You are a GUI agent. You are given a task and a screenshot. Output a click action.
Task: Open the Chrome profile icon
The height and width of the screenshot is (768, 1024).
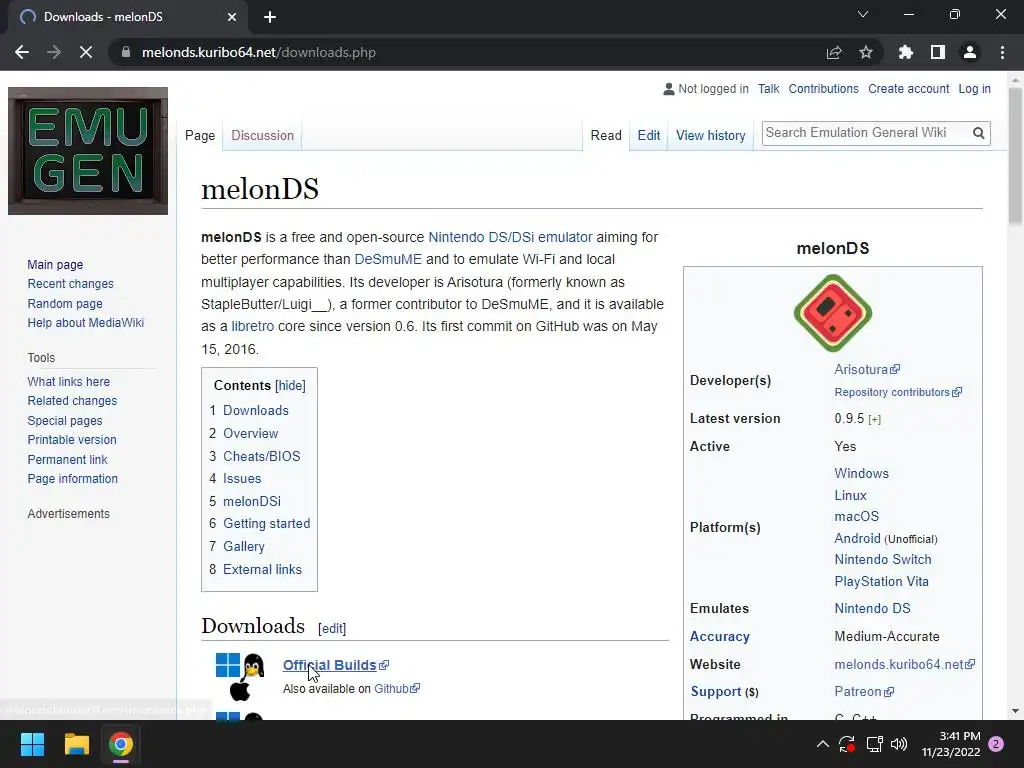pyautogui.click(x=970, y=52)
